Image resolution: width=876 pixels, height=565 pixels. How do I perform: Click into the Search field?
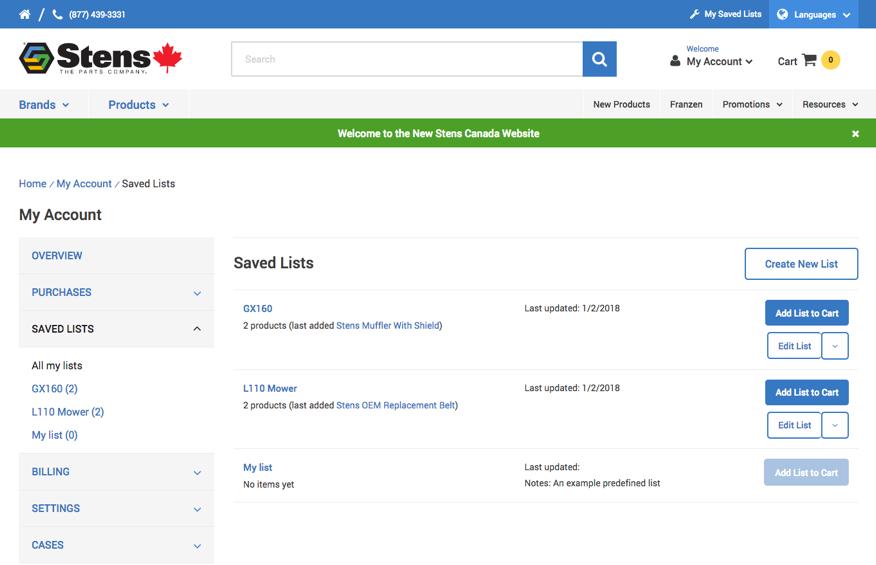coord(407,59)
